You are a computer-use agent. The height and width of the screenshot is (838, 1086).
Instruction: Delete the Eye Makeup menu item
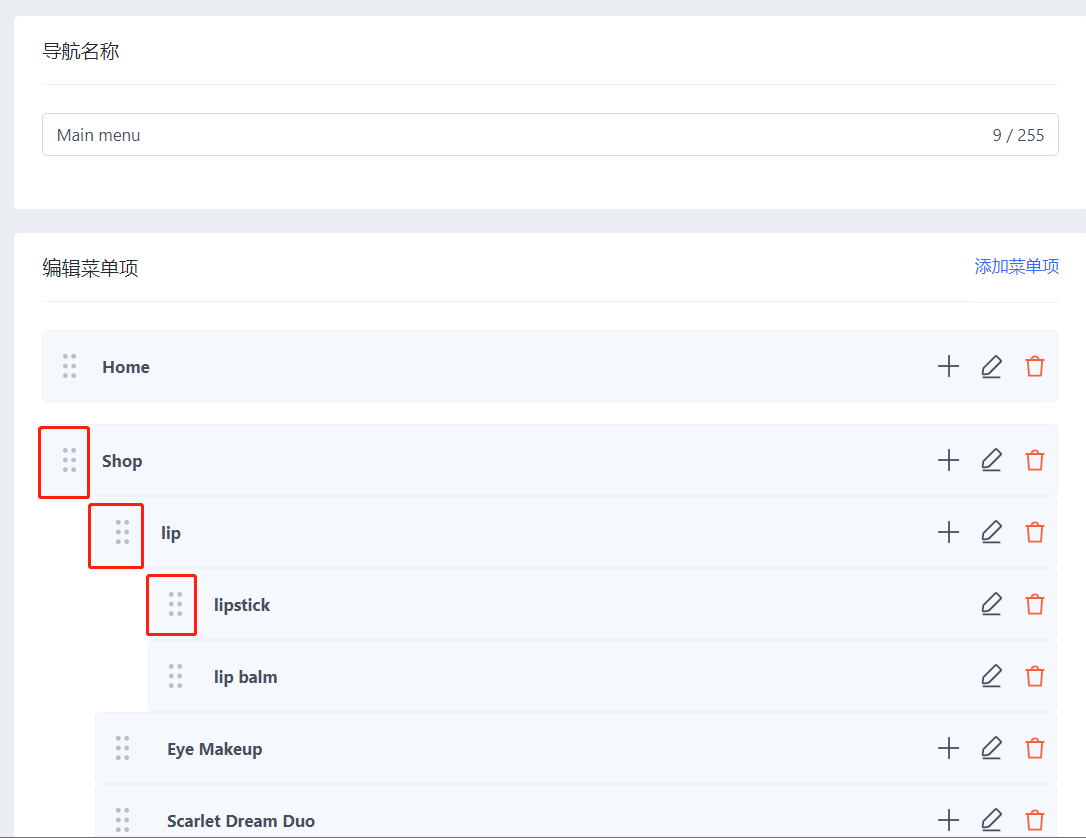(x=1035, y=749)
